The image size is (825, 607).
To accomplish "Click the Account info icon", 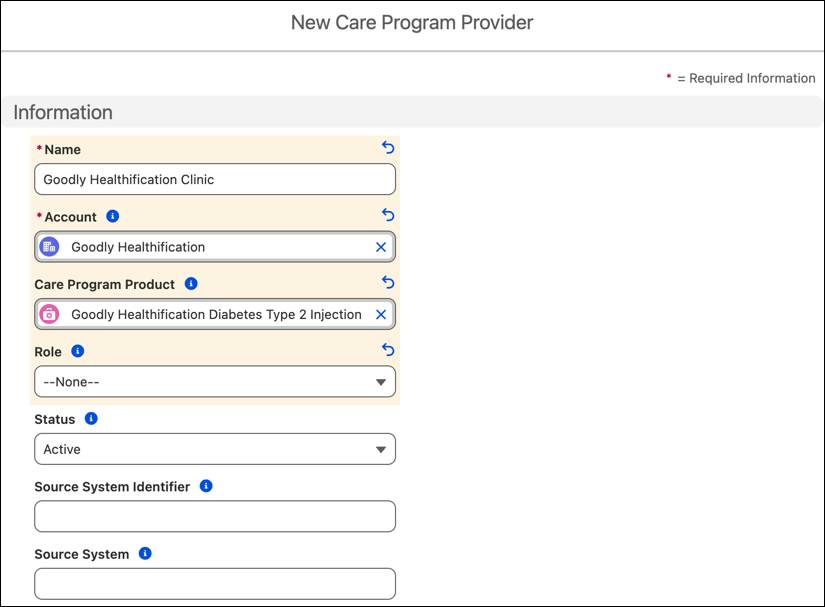I will [x=111, y=216].
